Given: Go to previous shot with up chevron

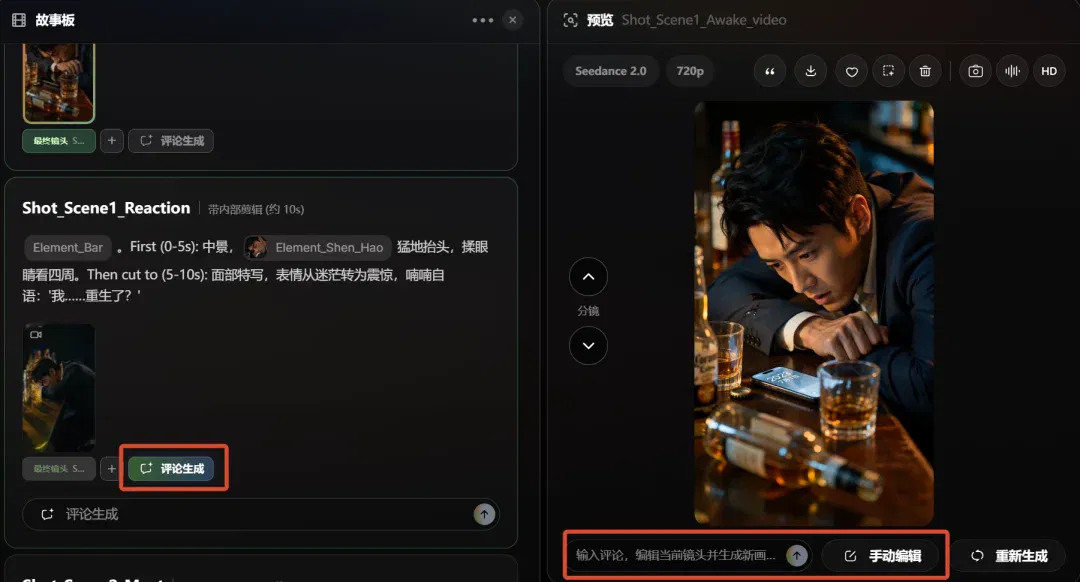Looking at the screenshot, I should (588, 277).
